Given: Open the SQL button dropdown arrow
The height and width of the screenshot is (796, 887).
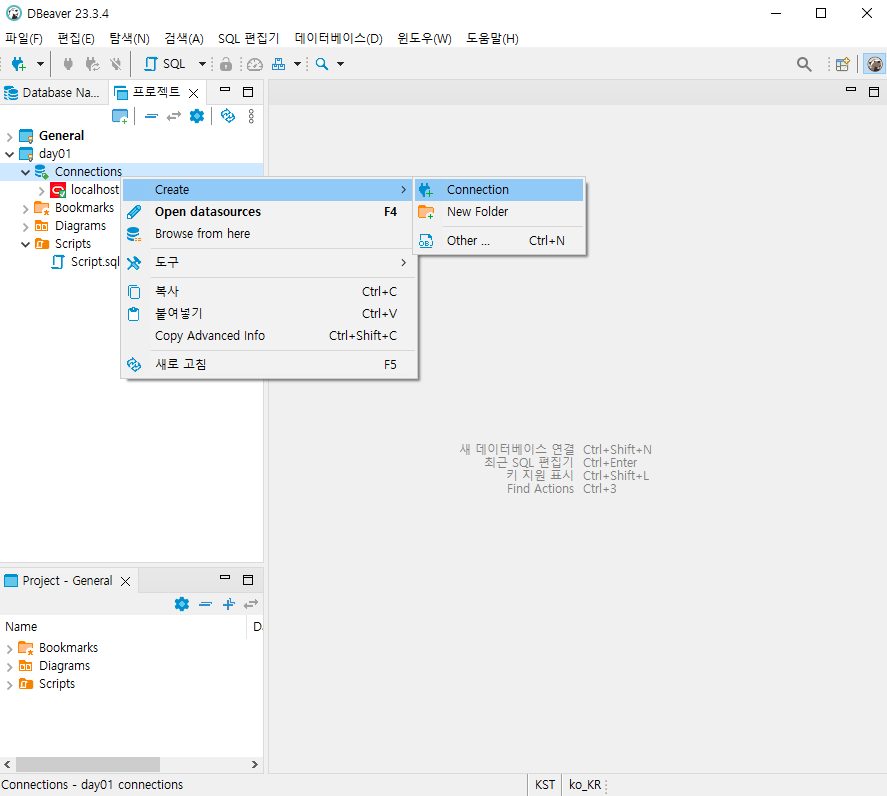Looking at the screenshot, I should pyautogui.click(x=202, y=64).
